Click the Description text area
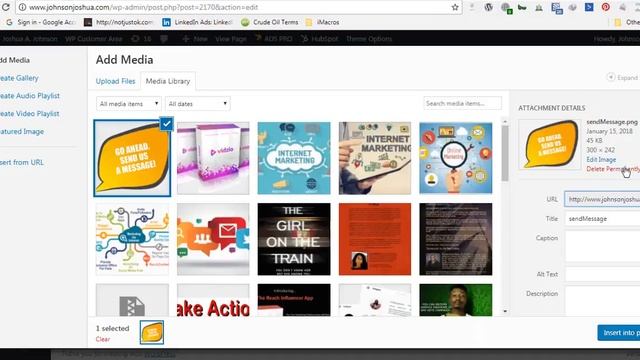 point(602,301)
